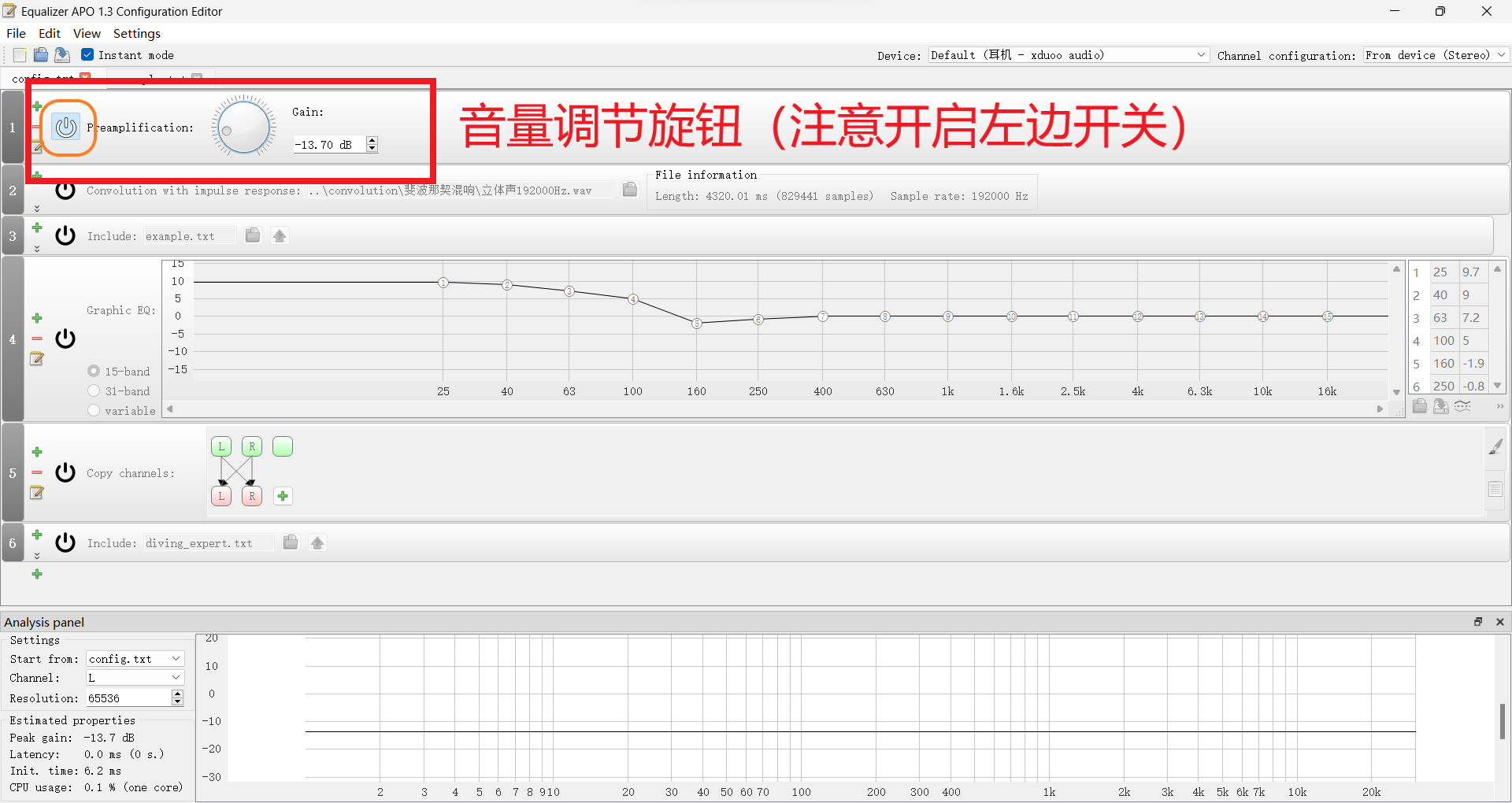Add a new filter with the bottom plus button

click(x=36, y=574)
